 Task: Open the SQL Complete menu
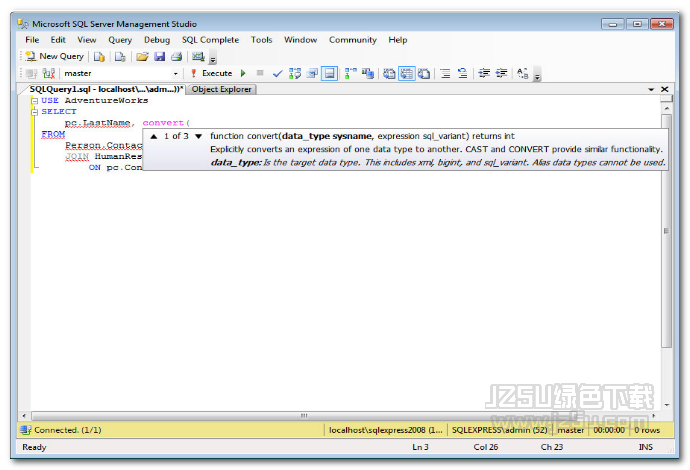coord(210,40)
